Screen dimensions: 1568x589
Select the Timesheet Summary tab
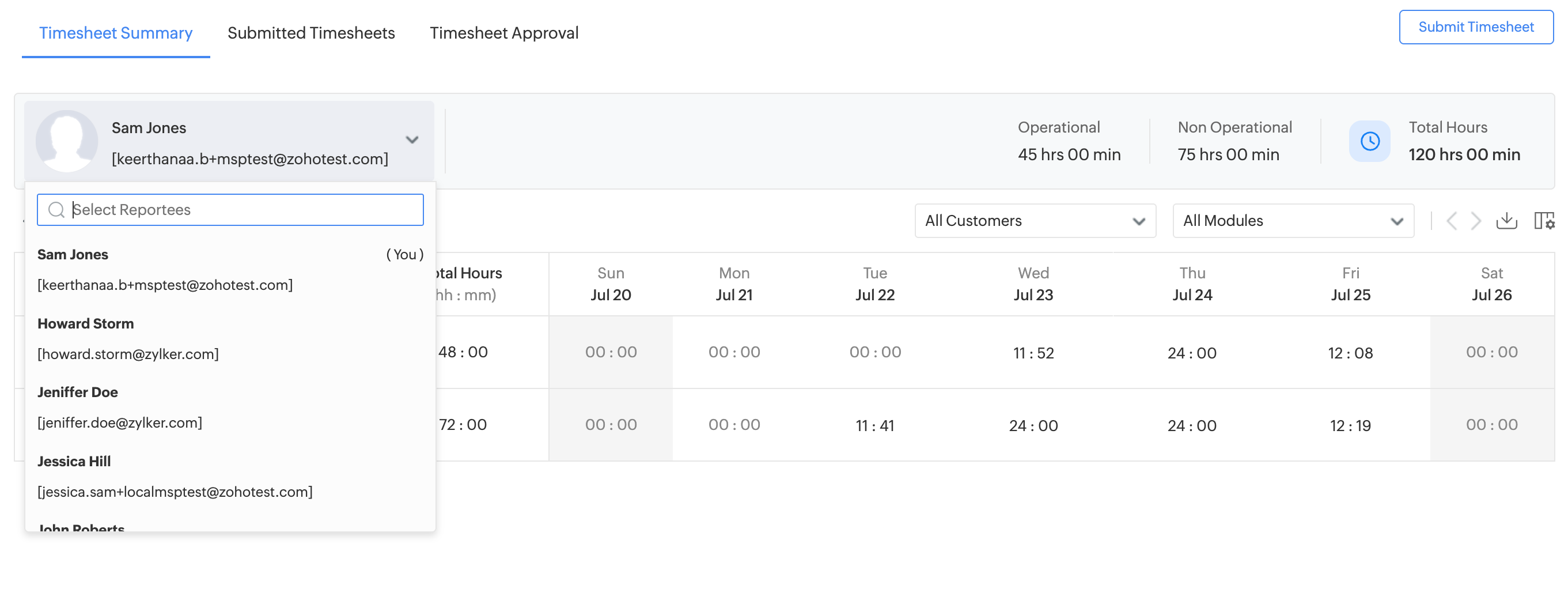click(x=116, y=33)
